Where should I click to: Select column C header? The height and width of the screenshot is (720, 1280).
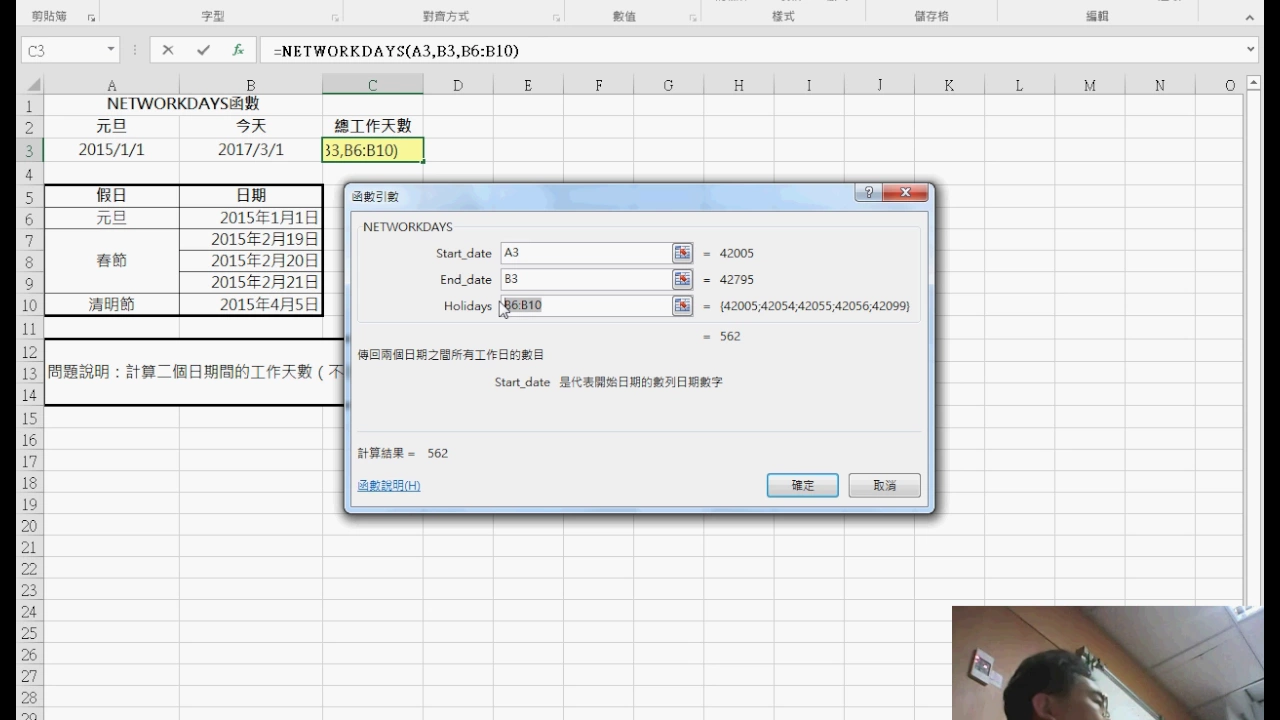pyautogui.click(x=372, y=86)
